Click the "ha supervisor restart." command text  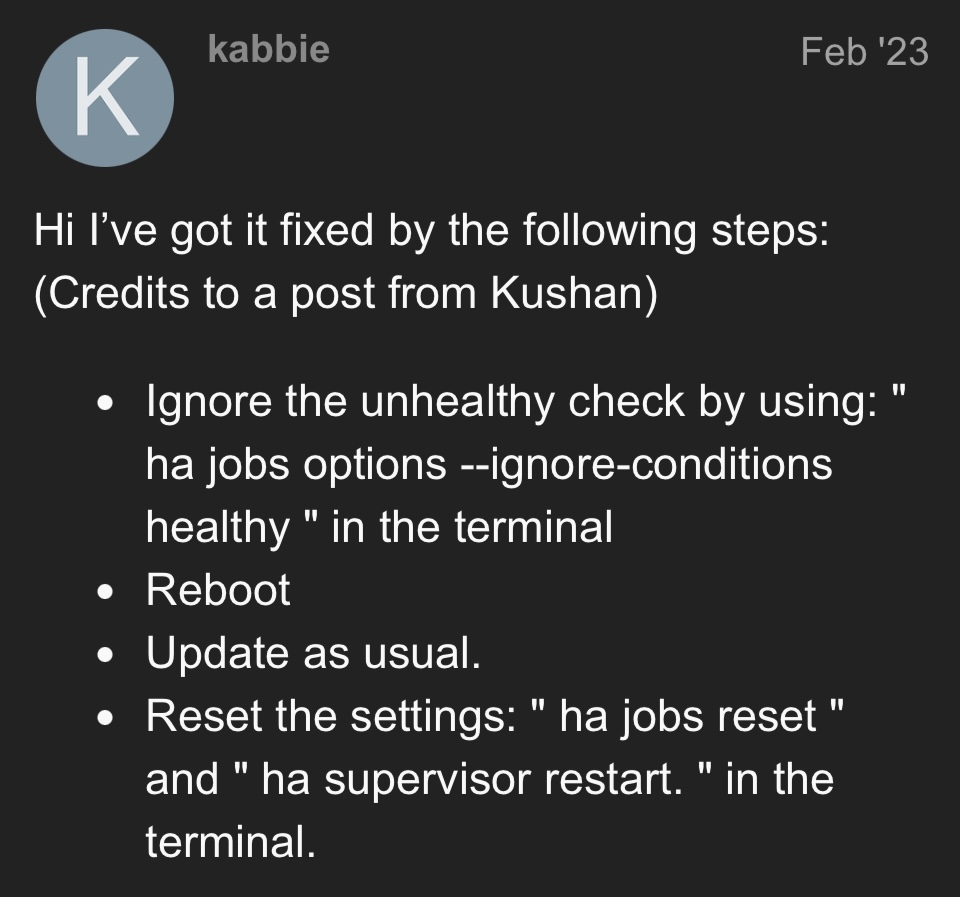click(x=472, y=779)
